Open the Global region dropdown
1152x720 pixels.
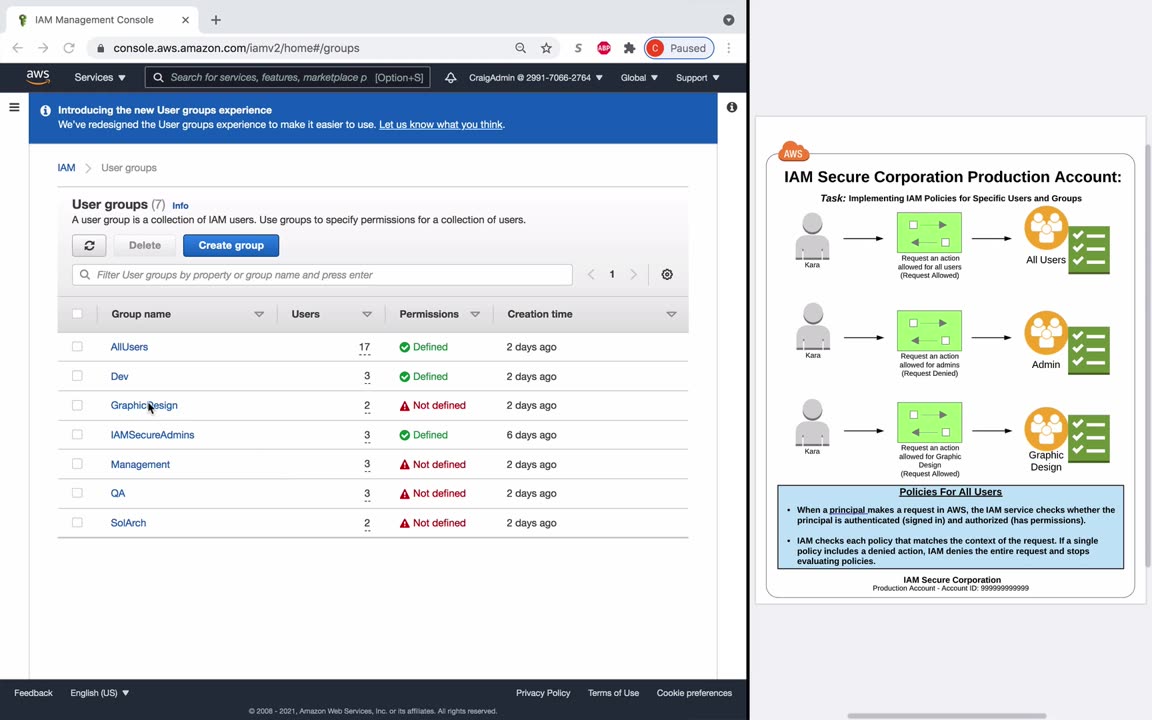tap(638, 77)
